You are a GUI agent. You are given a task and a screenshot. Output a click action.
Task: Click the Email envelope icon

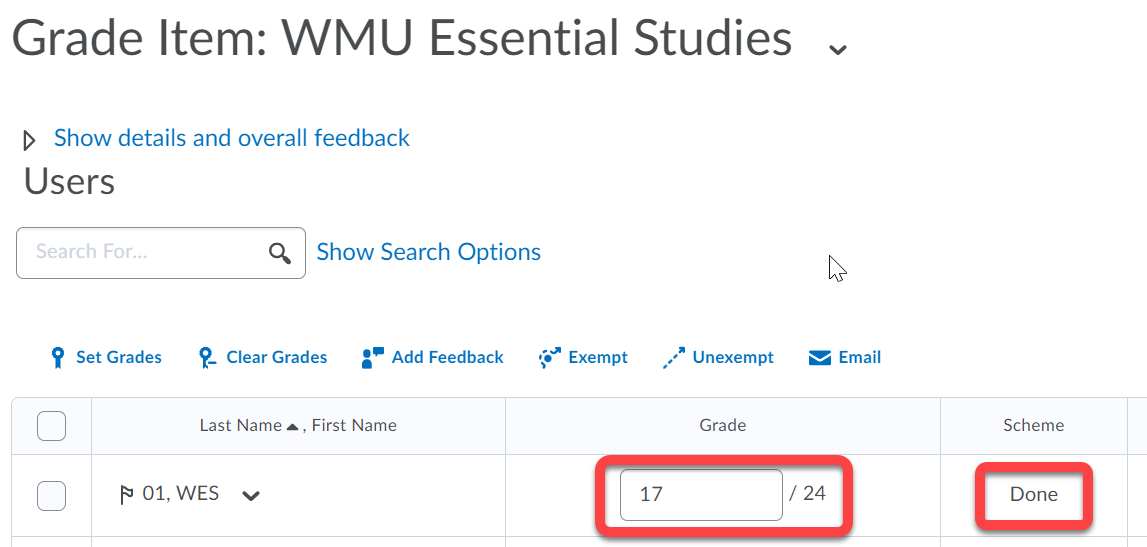click(x=820, y=358)
